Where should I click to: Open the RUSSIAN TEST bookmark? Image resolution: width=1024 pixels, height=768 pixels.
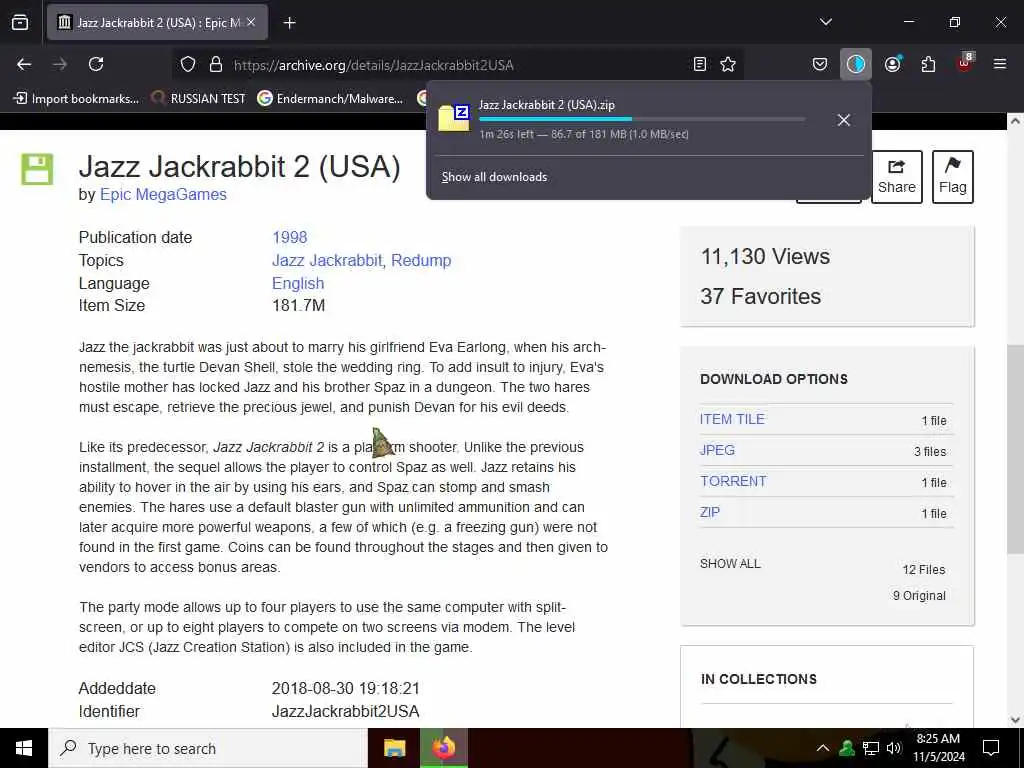(x=199, y=99)
